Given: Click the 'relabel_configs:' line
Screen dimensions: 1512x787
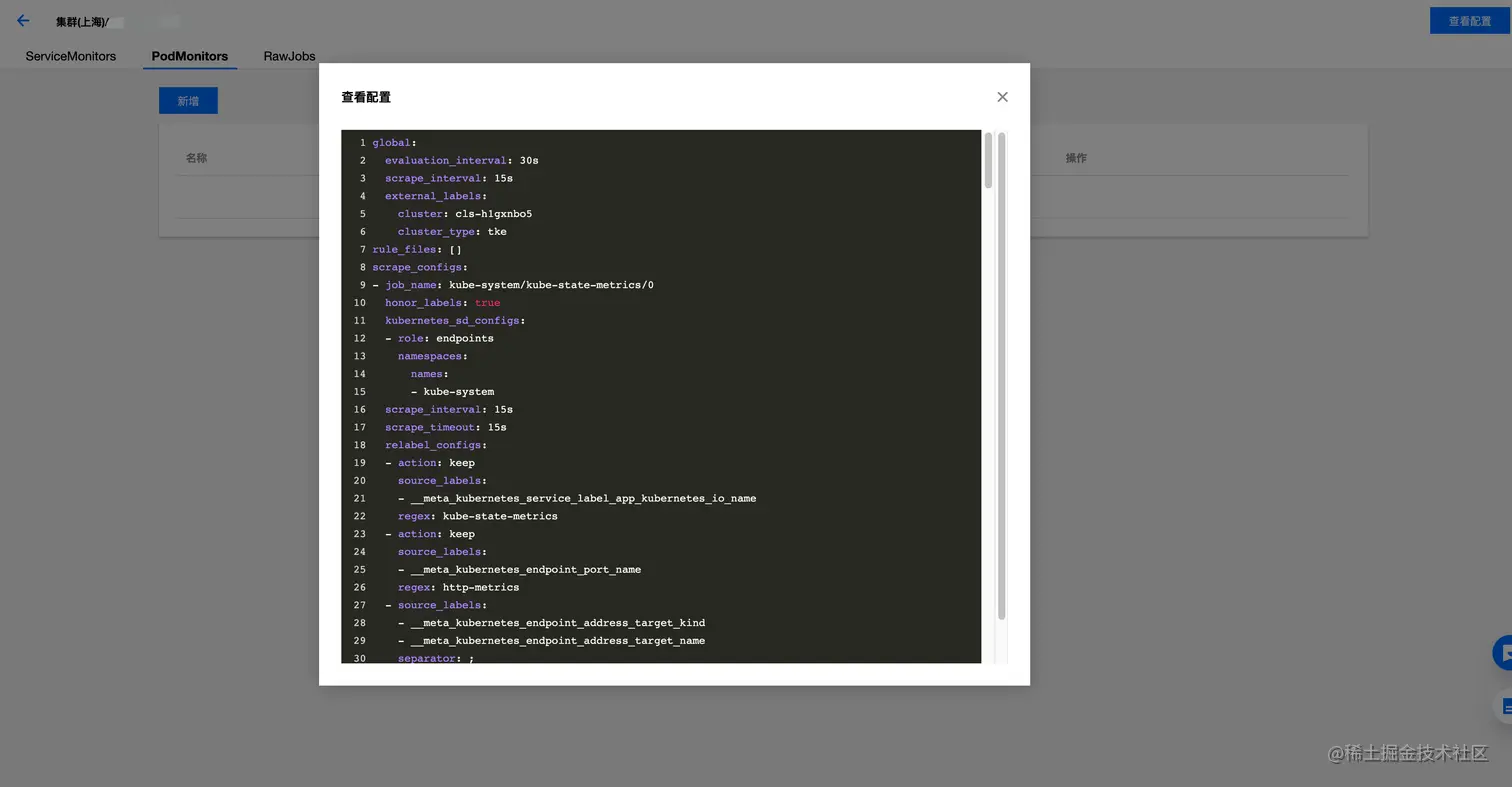Looking at the screenshot, I should [436, 445].
